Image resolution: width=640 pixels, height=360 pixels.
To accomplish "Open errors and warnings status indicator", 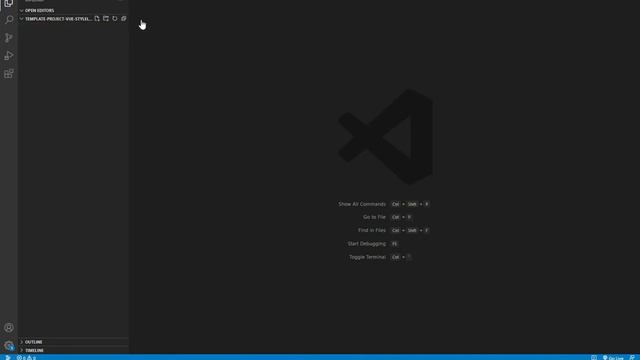I will pos(26,358).
